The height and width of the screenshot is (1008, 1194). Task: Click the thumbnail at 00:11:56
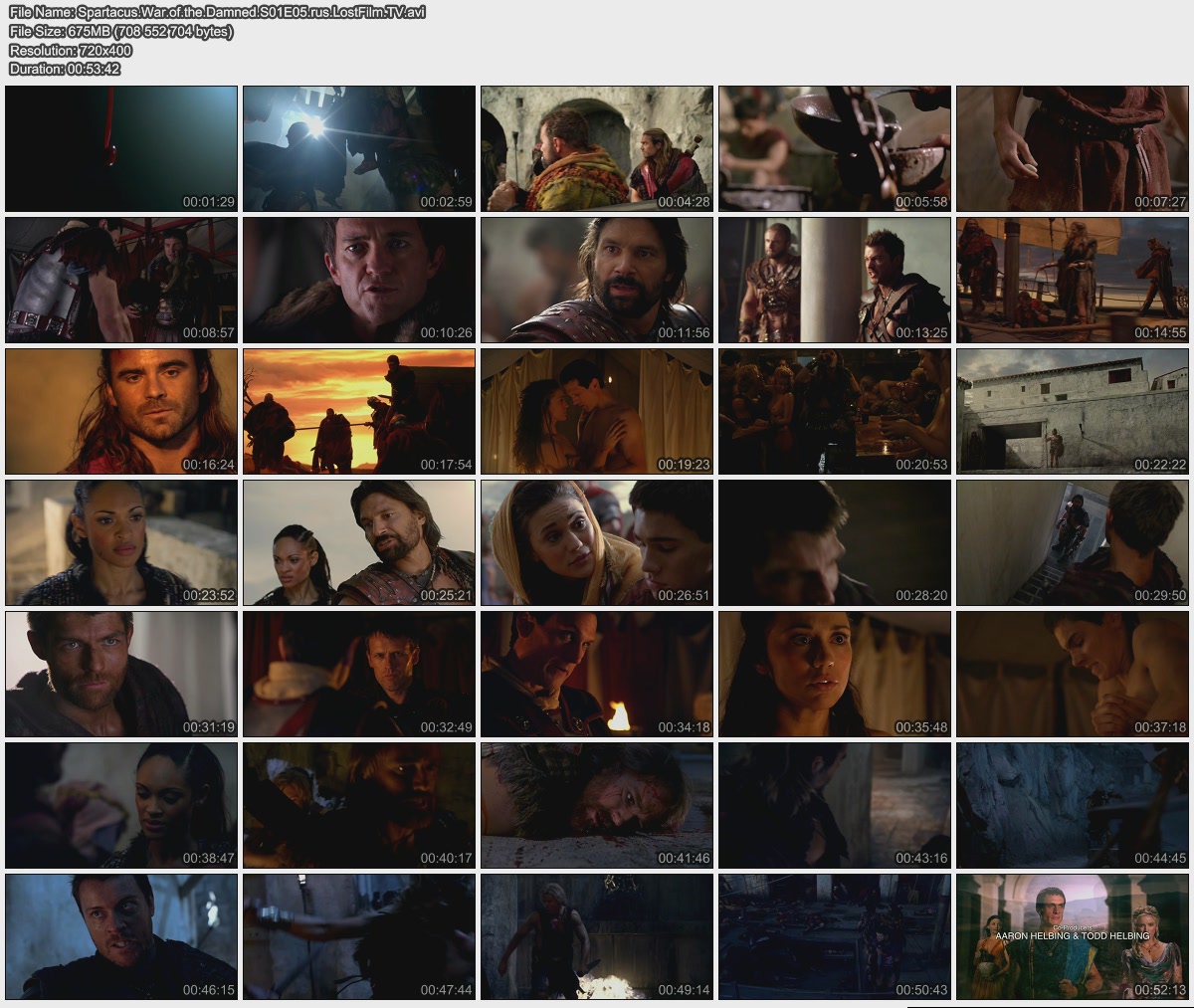[597, 280]
